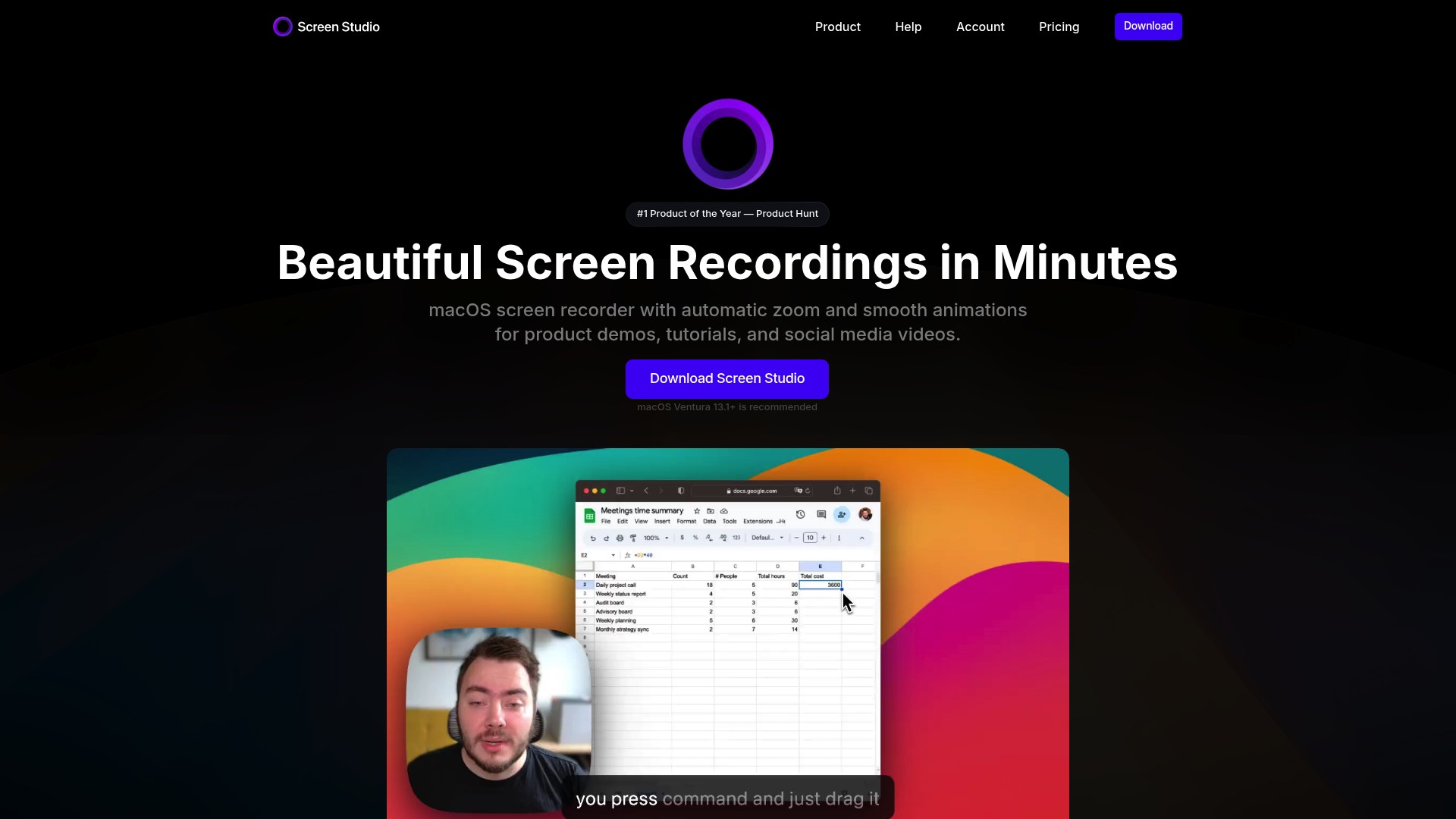Click the Meetings time summary document title
The image size is (1456, 819).
[x=642, y=511]
